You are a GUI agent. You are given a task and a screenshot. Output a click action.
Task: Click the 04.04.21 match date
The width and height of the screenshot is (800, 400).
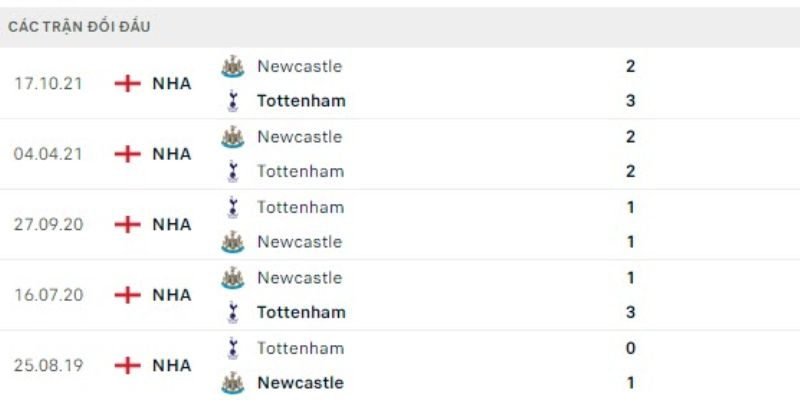(x=48, y=154)
